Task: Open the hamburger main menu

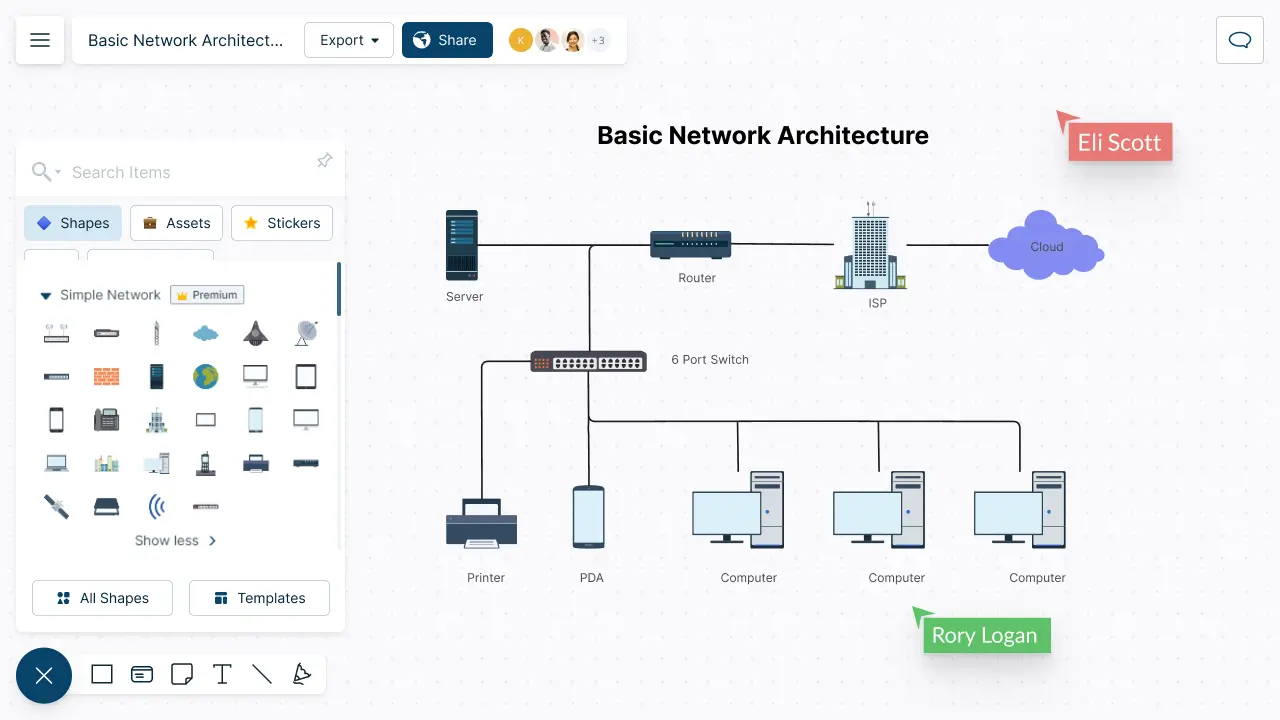Action: click(x=40, y=40)
